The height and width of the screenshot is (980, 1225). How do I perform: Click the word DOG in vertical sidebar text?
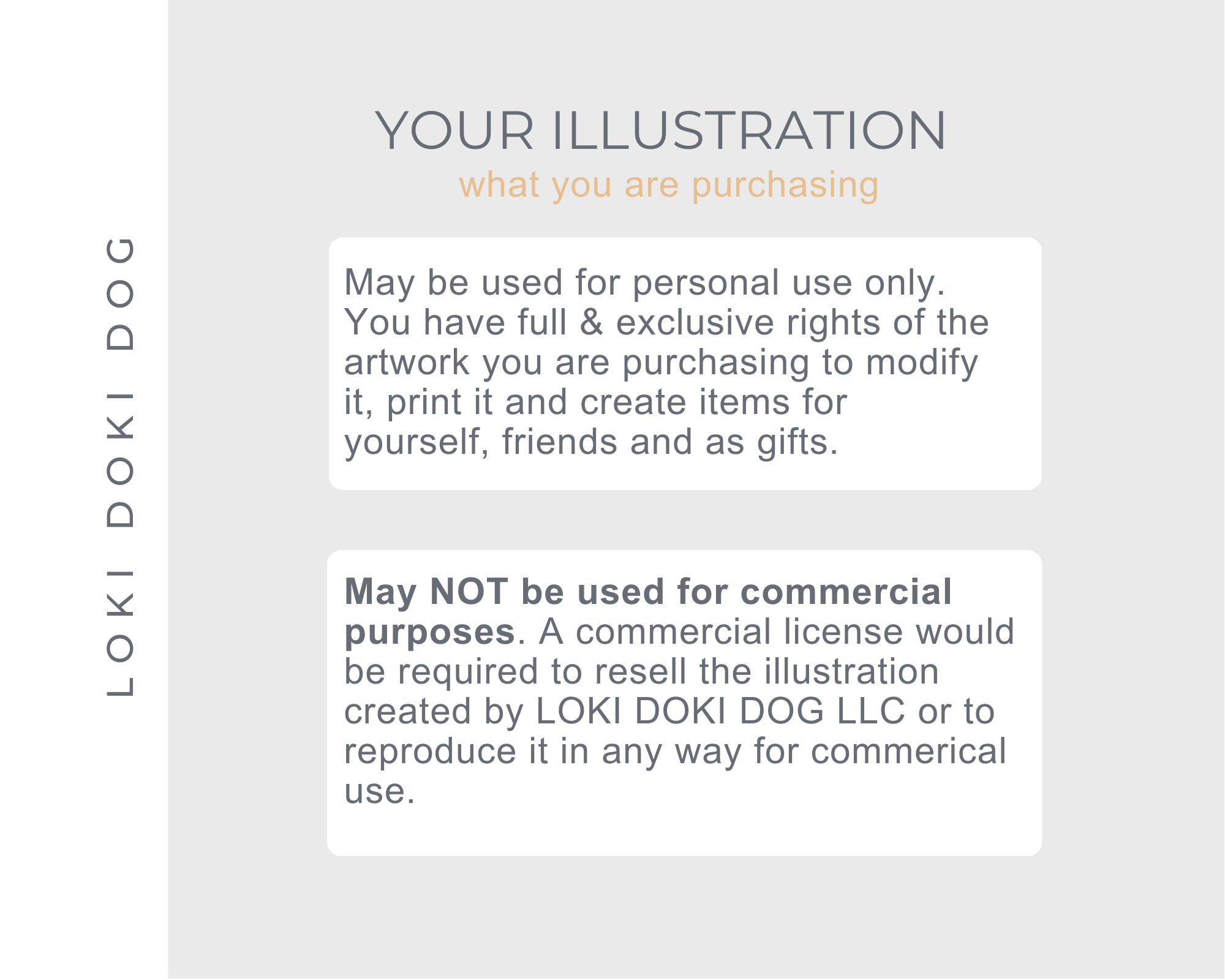120,293
